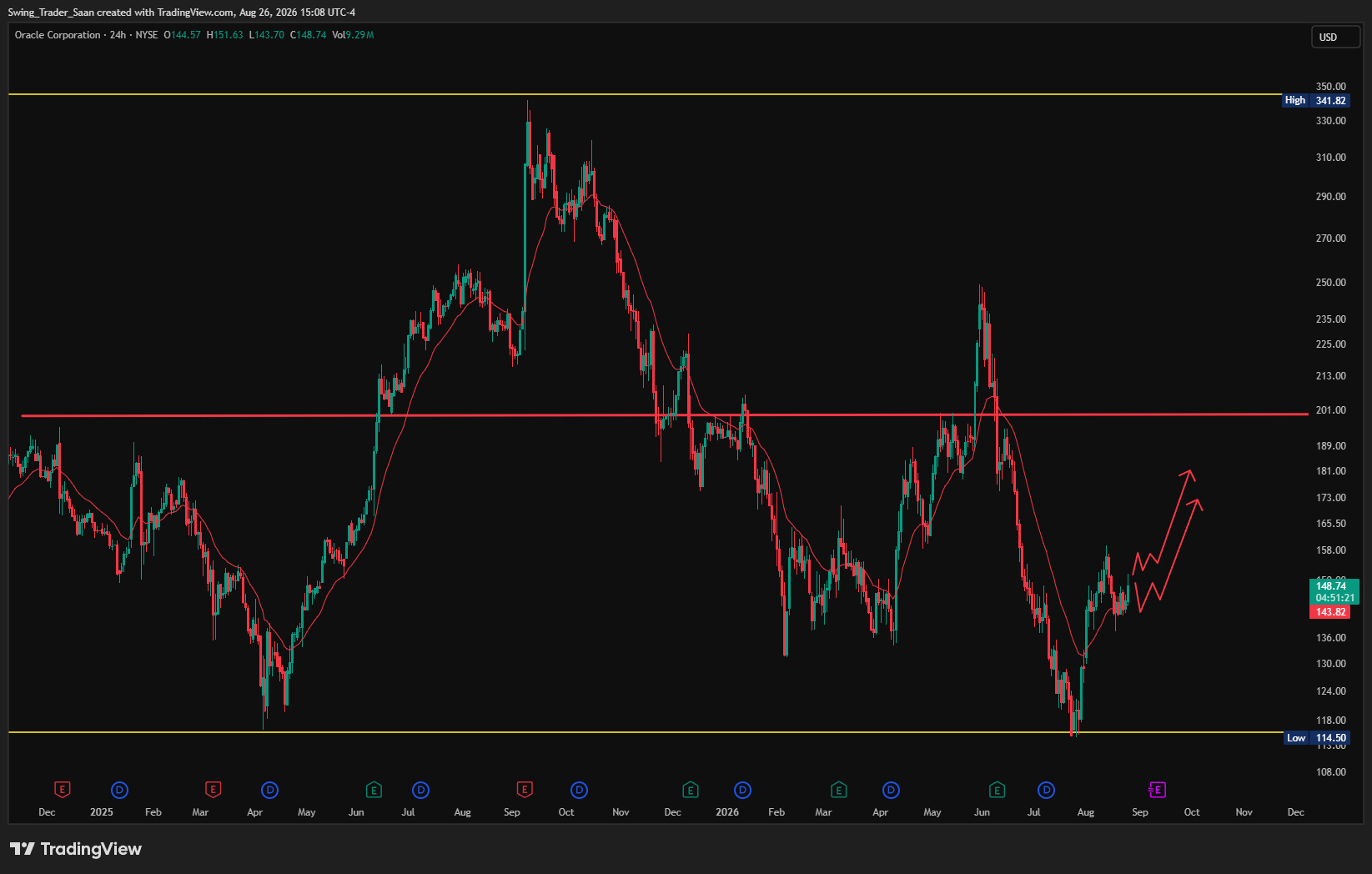Click the green earnings marker above Dec 2025

pos(690,790)
